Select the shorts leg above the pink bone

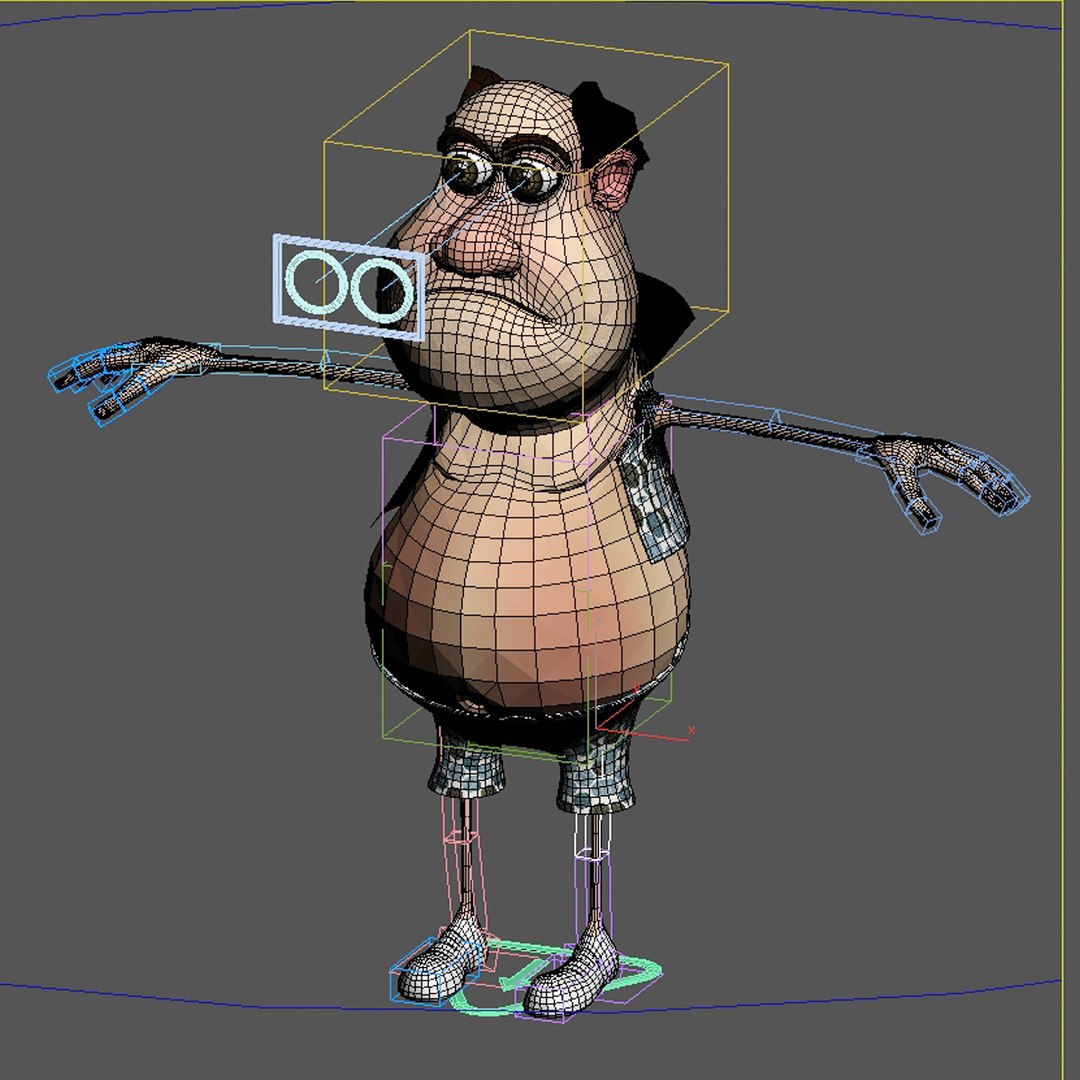(466, 766)
